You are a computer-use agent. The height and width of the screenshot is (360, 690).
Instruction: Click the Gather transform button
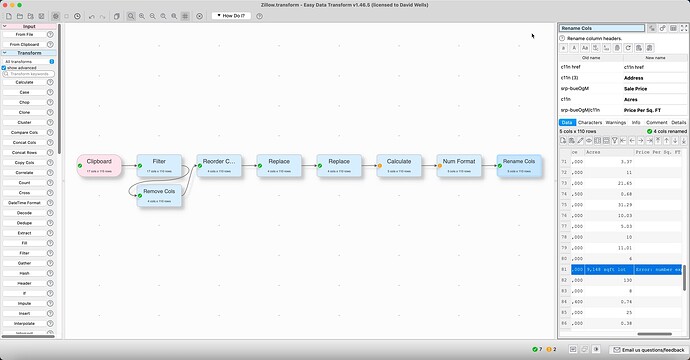24,263
